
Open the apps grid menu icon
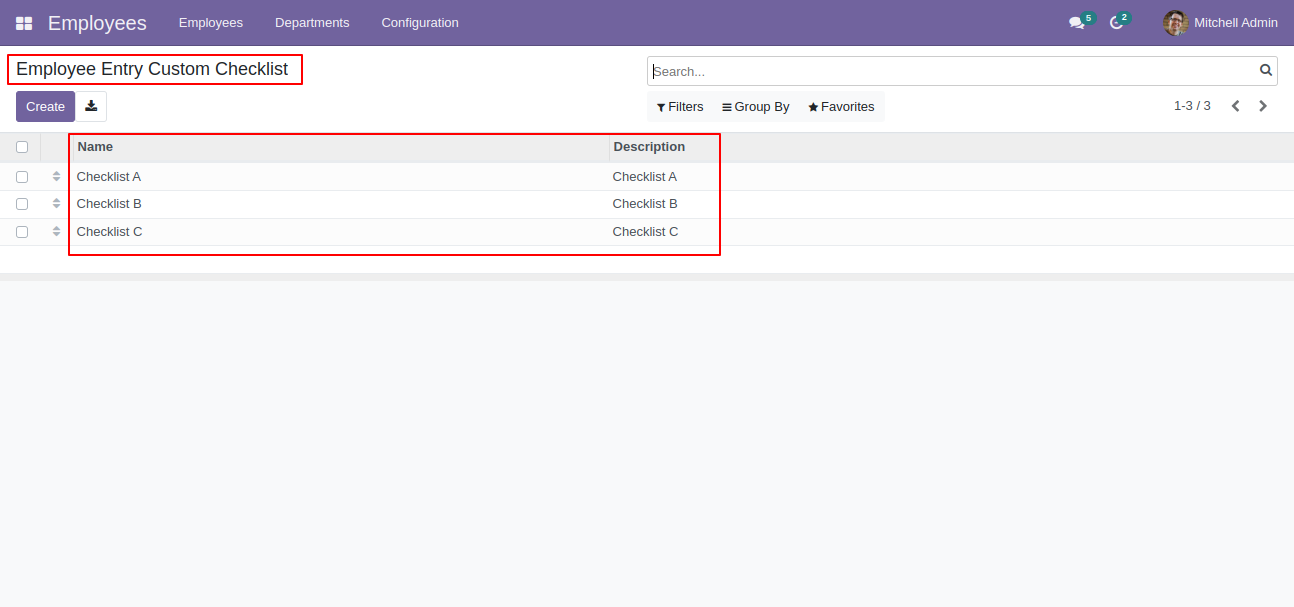(x=24, y=23)
